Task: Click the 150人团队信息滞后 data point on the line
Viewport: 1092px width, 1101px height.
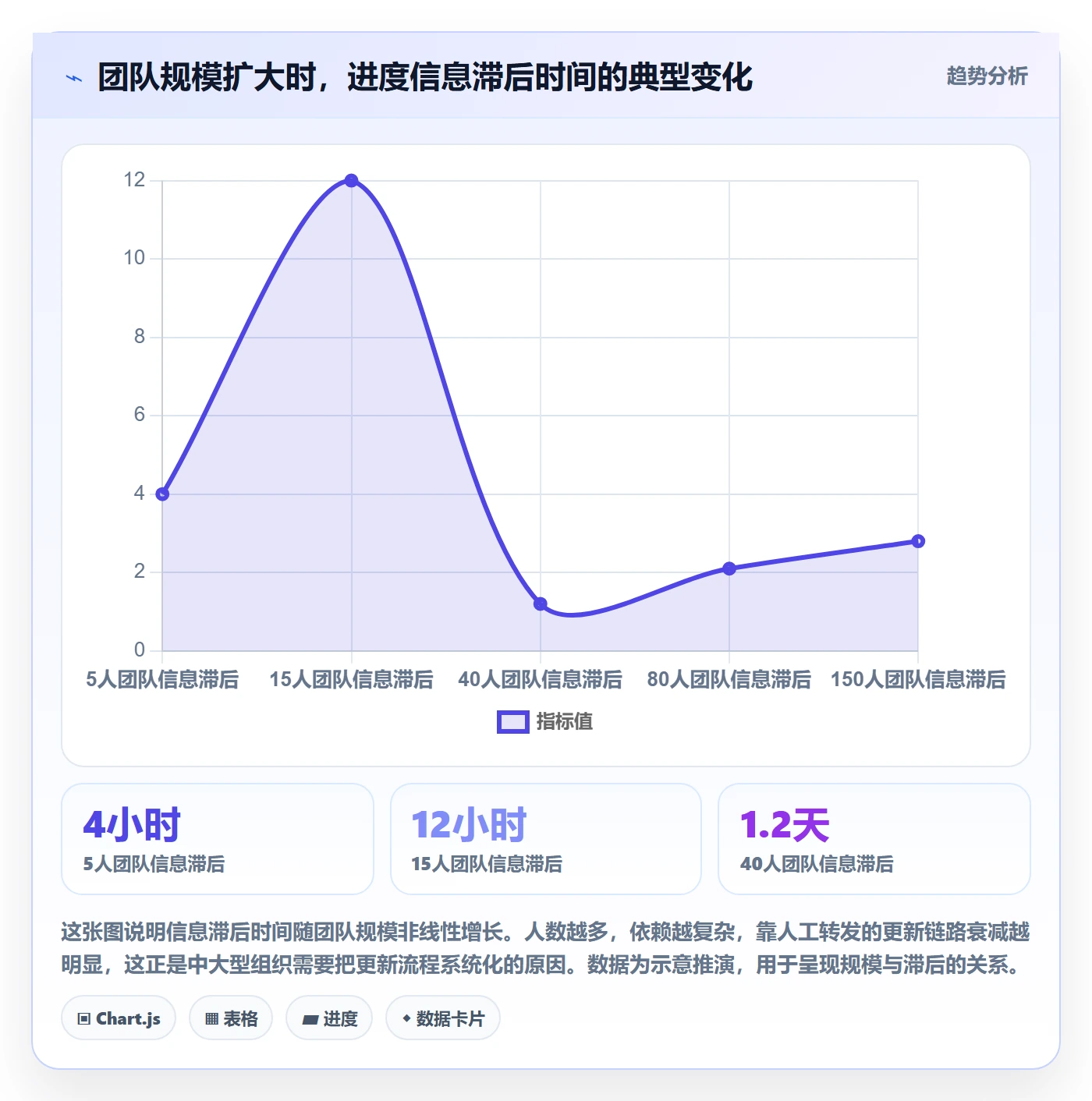Action: (918, 541)
